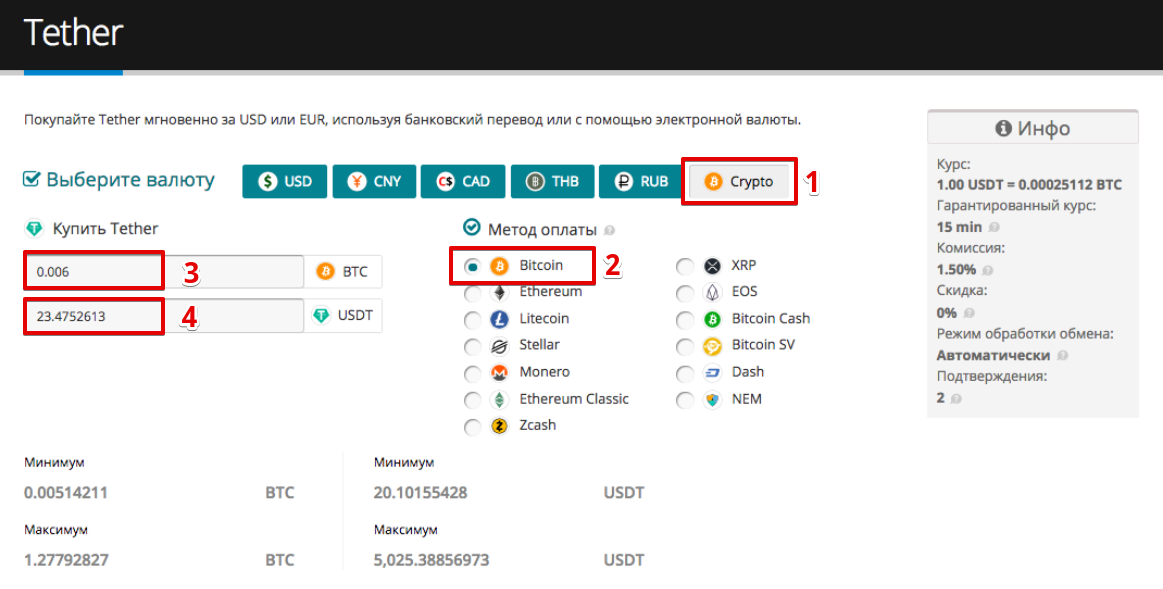Click the USDT amount input field
1163x589 pixels.
pos(164,316)
